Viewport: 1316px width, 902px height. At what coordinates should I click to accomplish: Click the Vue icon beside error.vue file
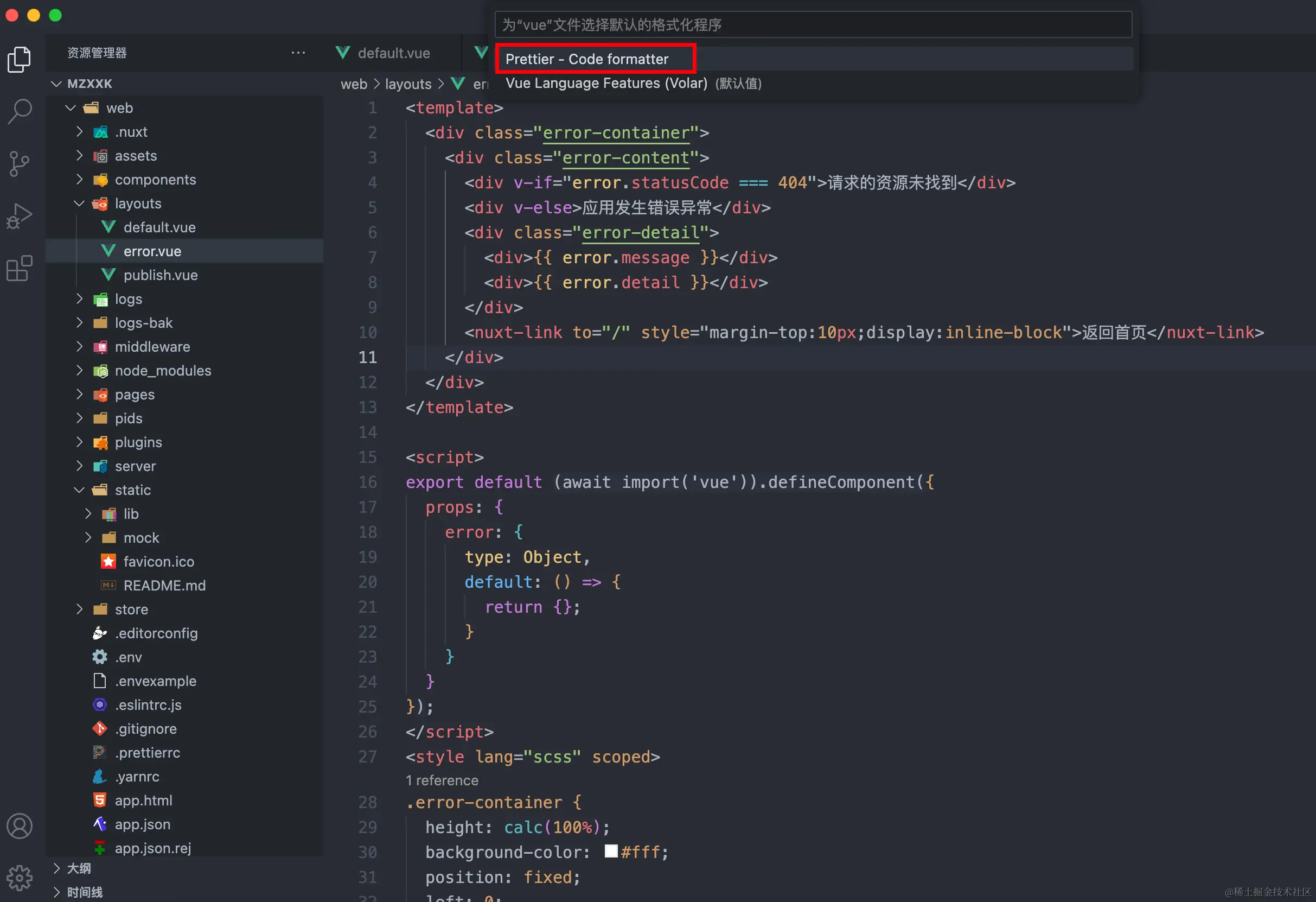tap(108, 251)
